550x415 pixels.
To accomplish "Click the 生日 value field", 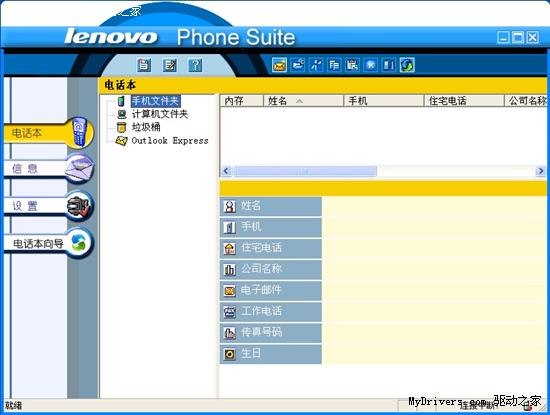I will (435, 354).
